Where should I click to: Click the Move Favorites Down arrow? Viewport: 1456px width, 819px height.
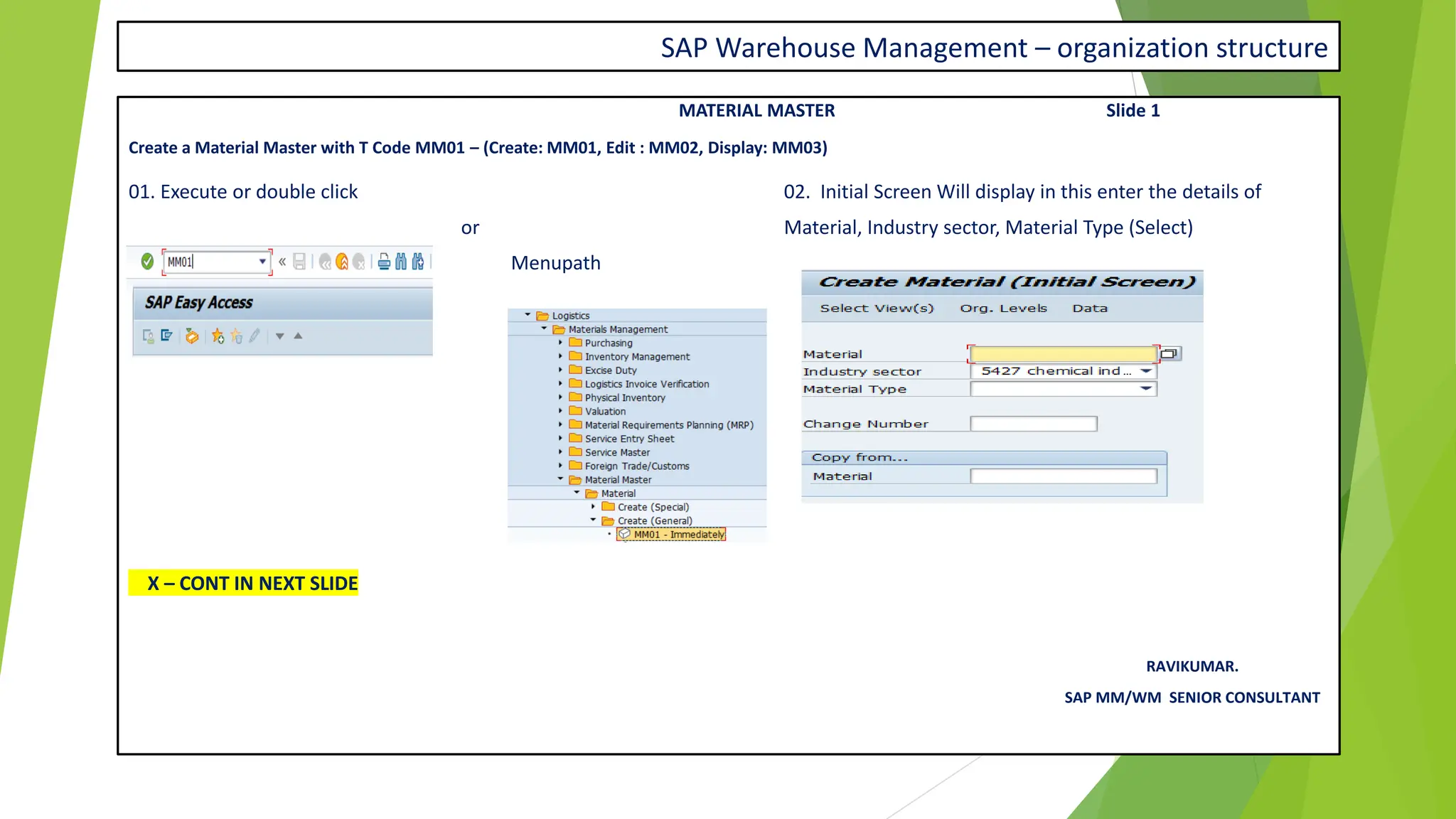pyautogui.click(x=280, y=336)
